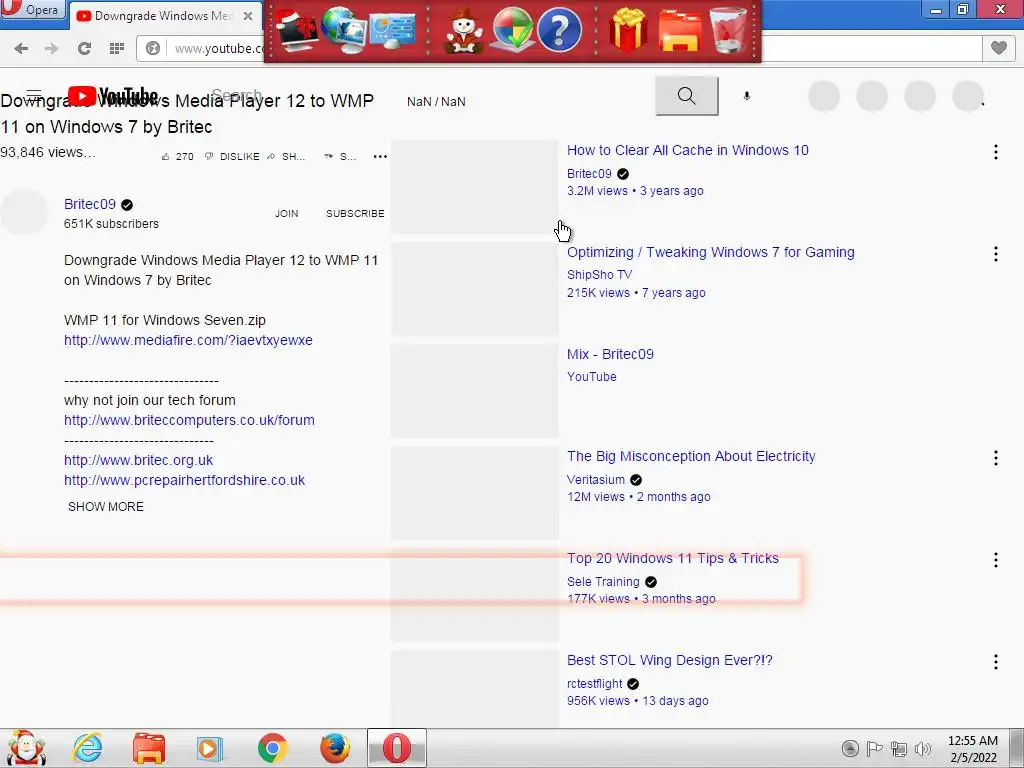Open the recycle bin dock icon
The image size is (1024, 768).
click(x=728, y=30)
